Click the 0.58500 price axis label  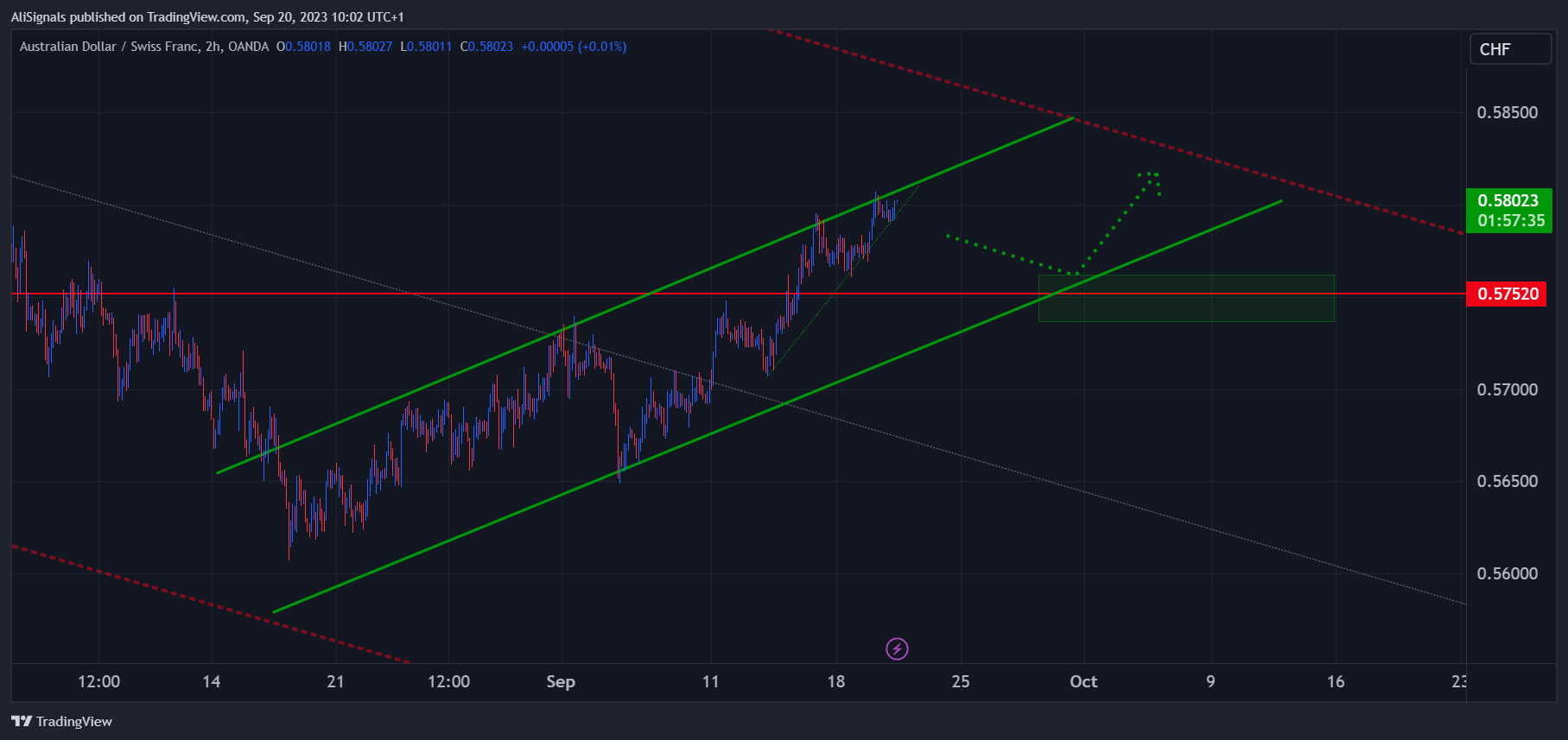[1508, 112]
